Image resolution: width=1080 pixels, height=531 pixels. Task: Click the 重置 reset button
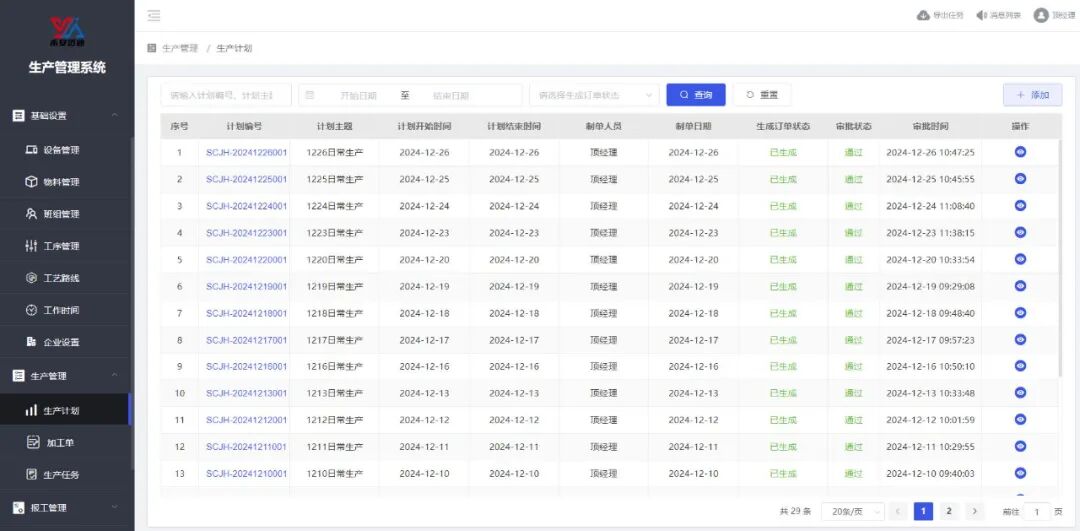[x=762, y=95]
